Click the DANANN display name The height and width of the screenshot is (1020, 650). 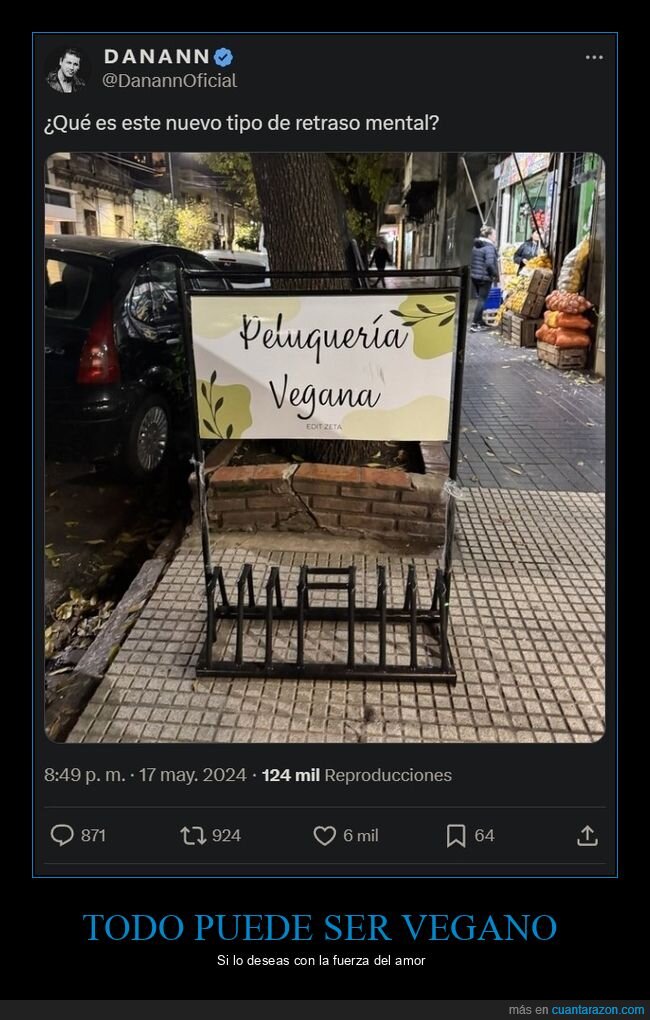157,57
